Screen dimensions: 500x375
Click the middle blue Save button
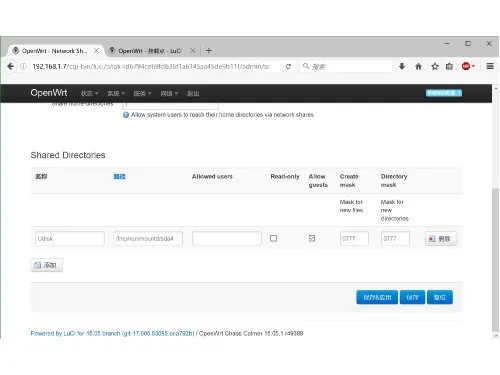[x=412, y=297]
